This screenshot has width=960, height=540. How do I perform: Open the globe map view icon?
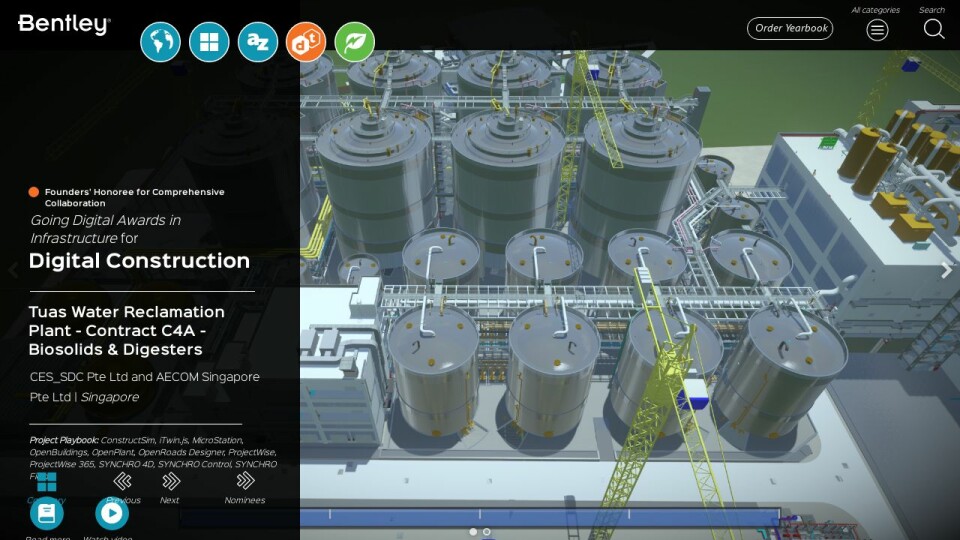pos(160,42)
